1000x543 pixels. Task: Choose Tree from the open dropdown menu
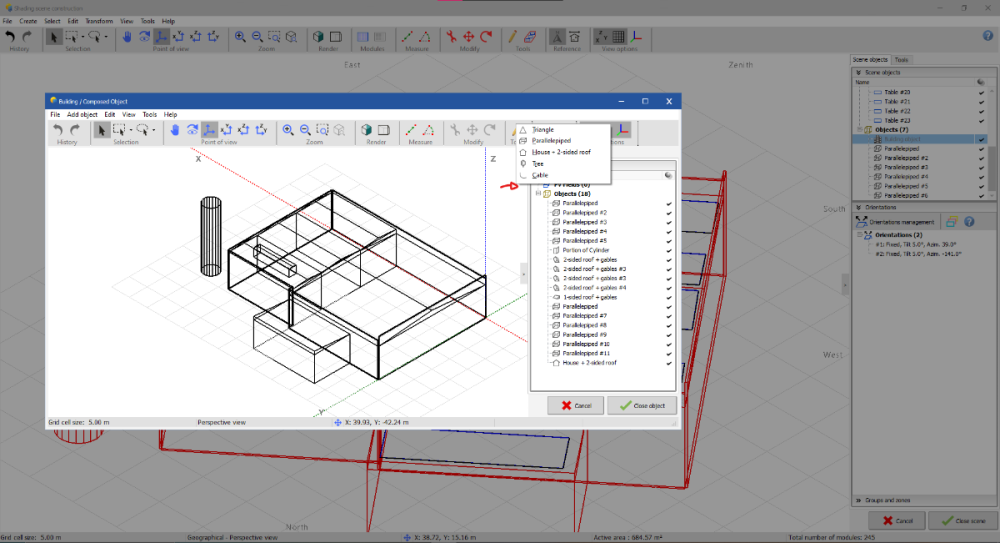pyautogui.click(x=539, y=163)
